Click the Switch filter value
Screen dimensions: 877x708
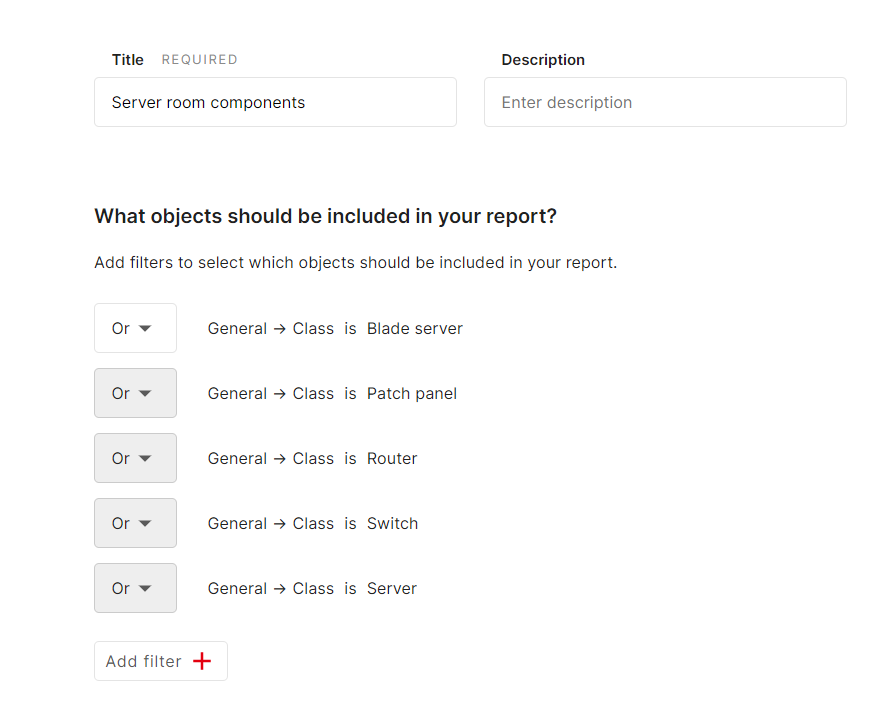click(x=392, y=523)
